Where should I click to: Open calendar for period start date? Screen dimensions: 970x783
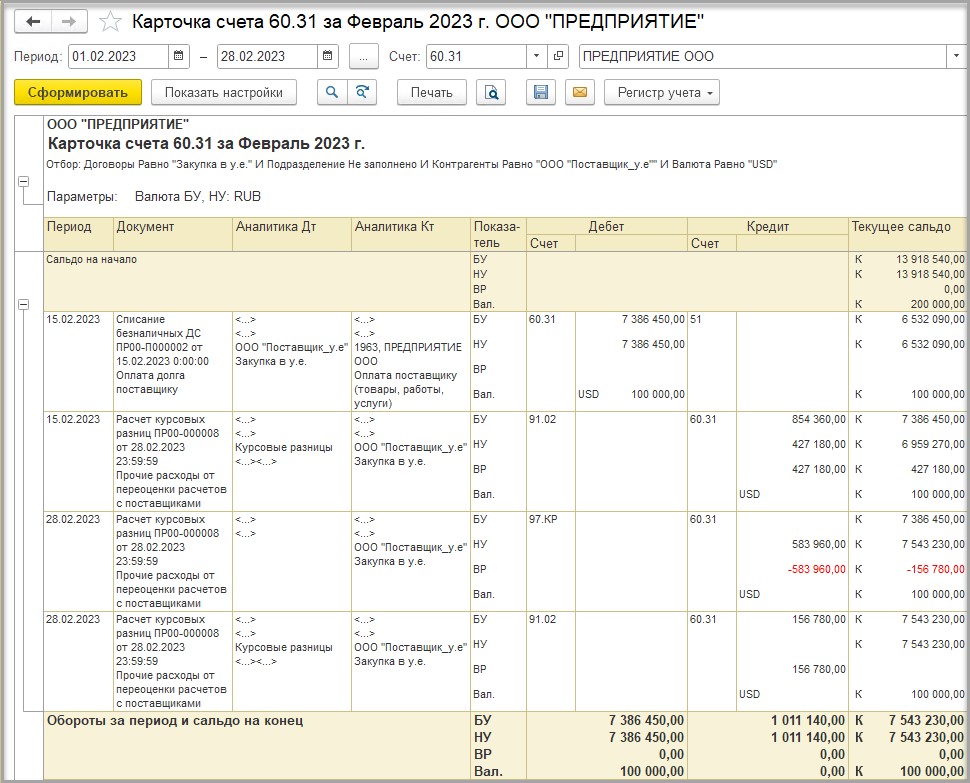(179, 57)
